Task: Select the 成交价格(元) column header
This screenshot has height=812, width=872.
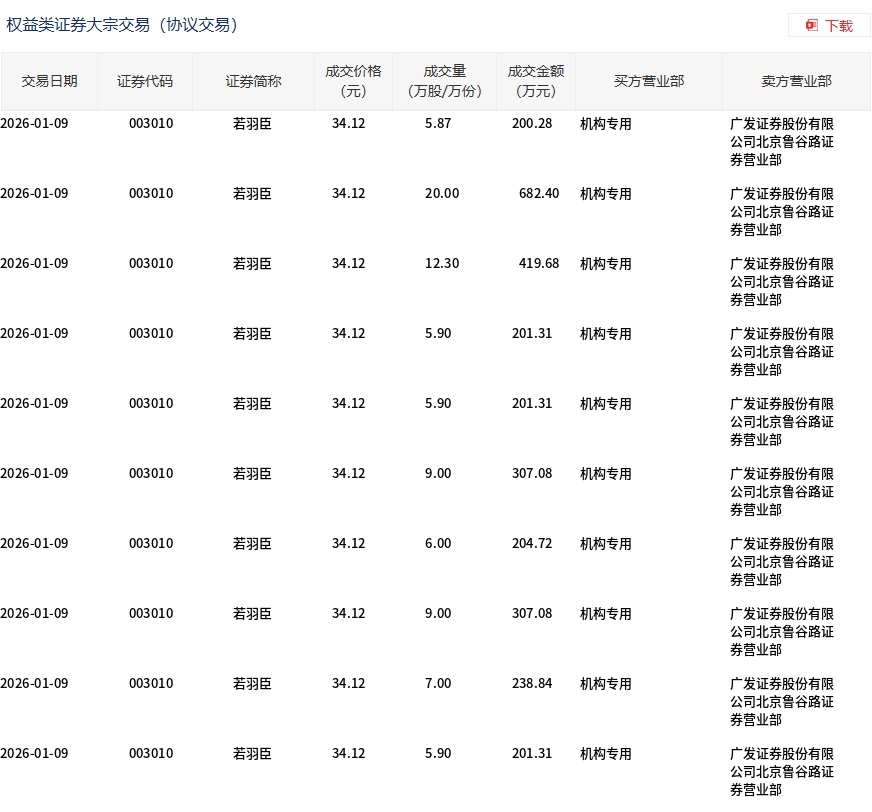Action: pos(353,81)
